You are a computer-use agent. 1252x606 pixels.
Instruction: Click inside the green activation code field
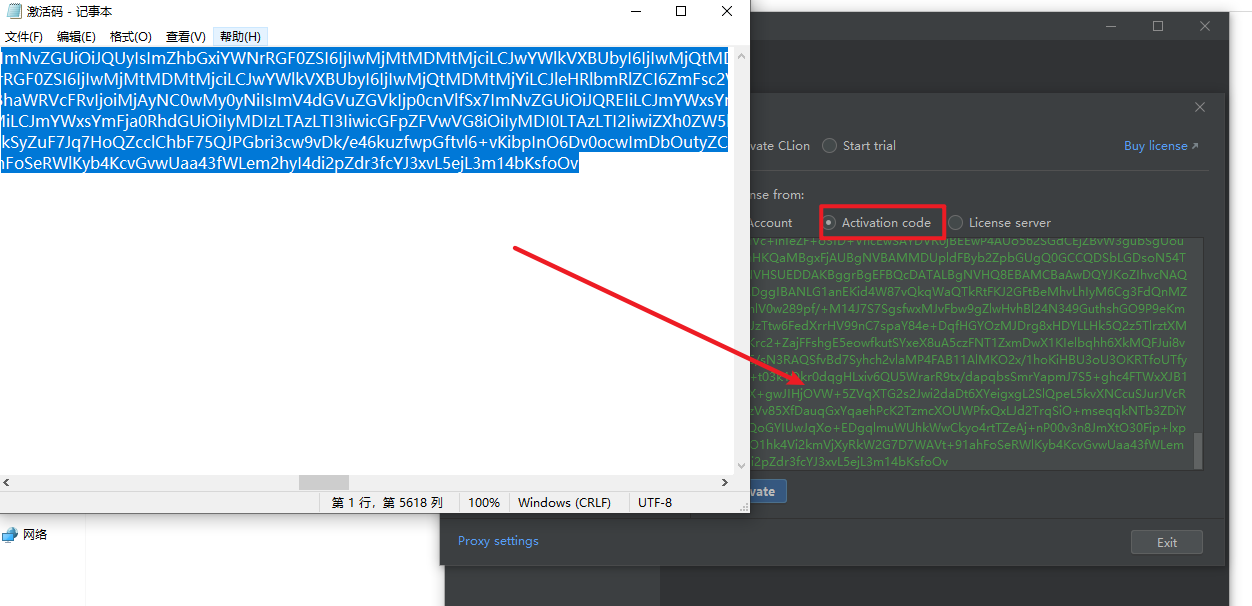click(970, 350)
